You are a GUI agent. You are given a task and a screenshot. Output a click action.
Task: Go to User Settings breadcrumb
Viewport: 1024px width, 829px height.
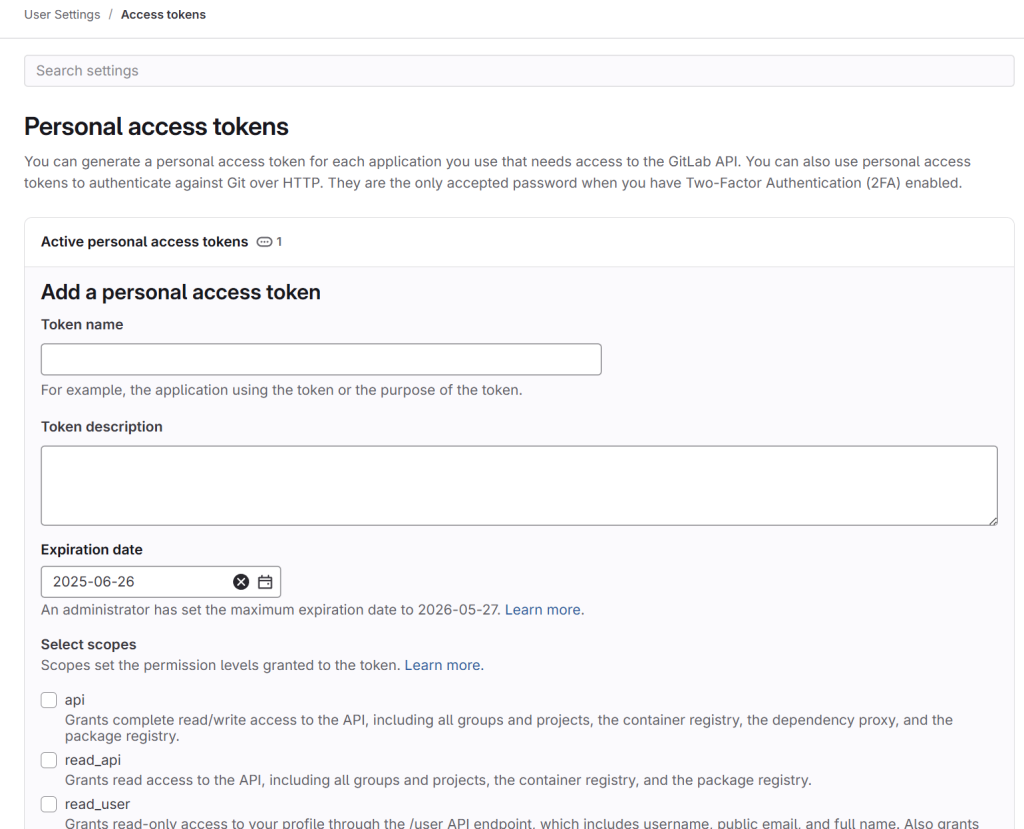pyautogui.click(x=62, y=14)
